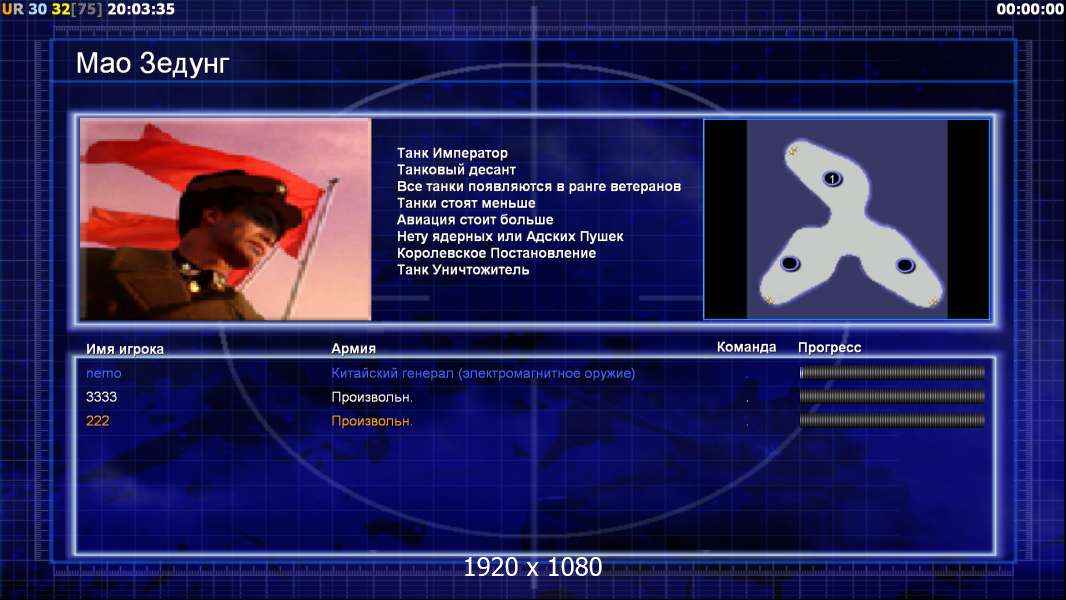Viewport: 1066px width, 600px height.
Task: Click 'Все танки появляются в ранге ветеранов'
Action: [538, 186]
